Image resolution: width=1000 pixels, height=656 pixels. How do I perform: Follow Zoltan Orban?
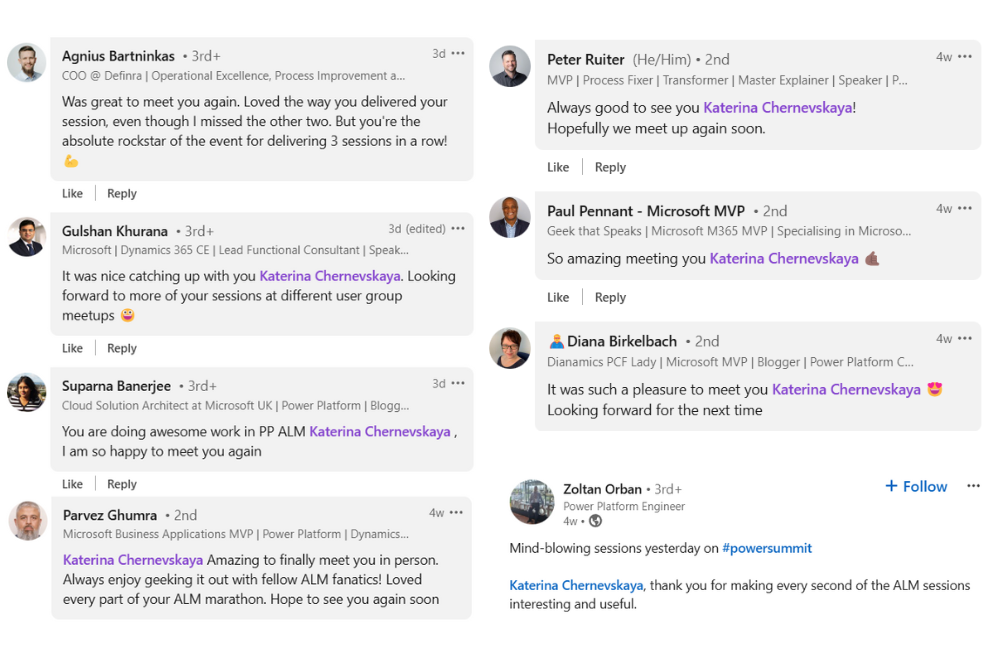coord(916,487)
